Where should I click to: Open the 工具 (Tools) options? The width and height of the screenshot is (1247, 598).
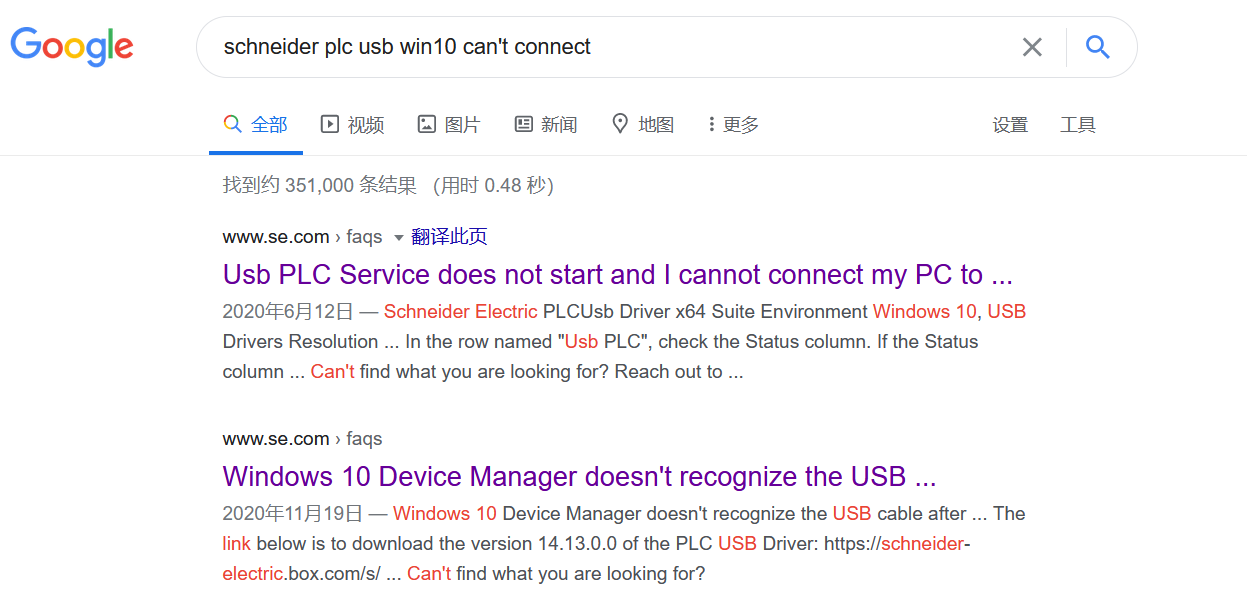tap(1078, 125)
